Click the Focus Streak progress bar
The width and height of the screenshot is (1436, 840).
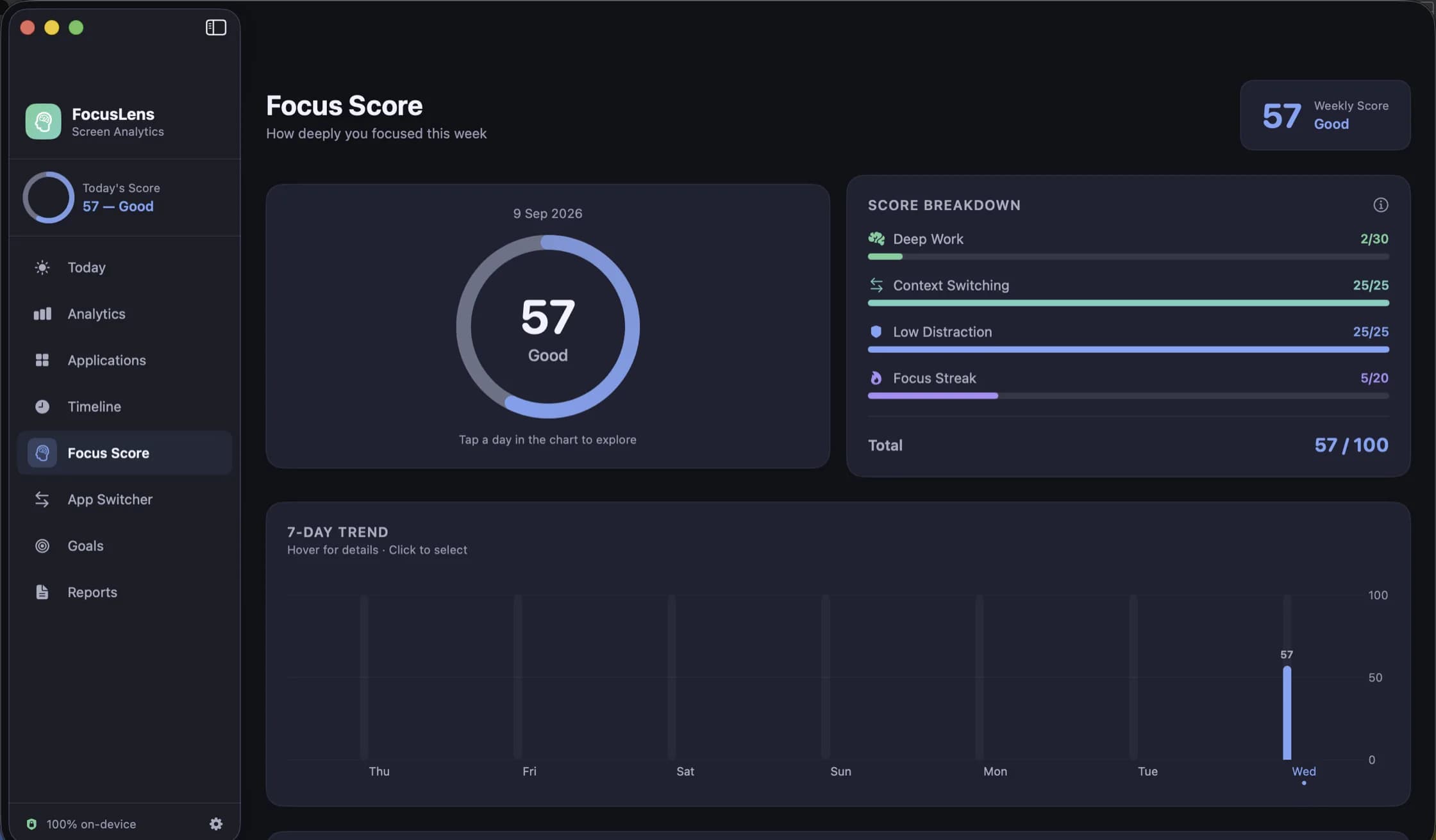tap(1128, 396)
